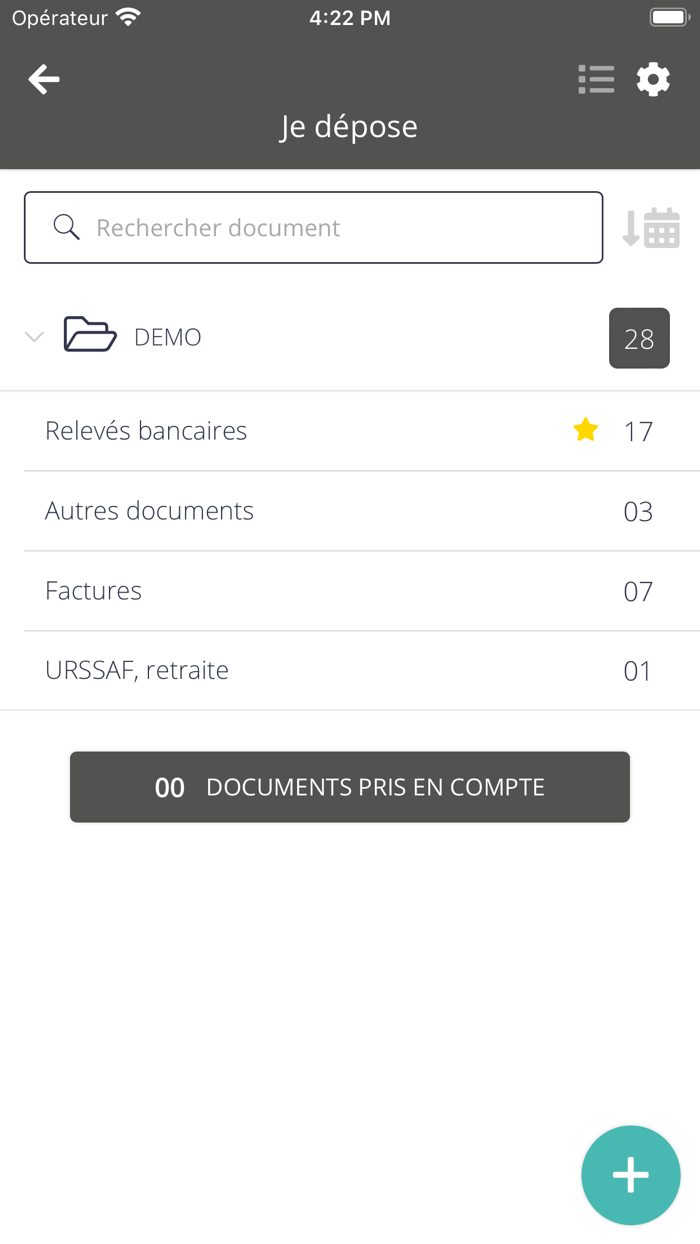
Task: Tap the Rechercher document search field
Action: [x=300, y=227]
